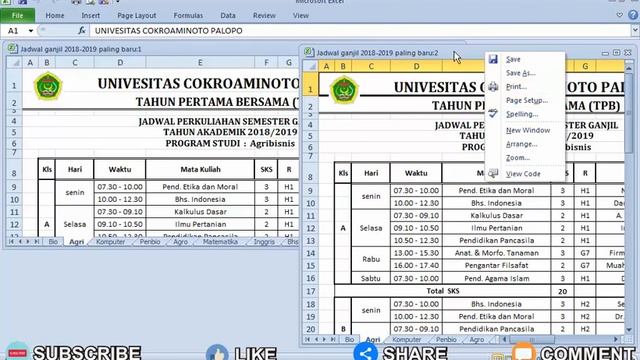Click the vertical scroll down arrow in baru:2
Screen dimensions: 640x360
[x=629, y=329]
